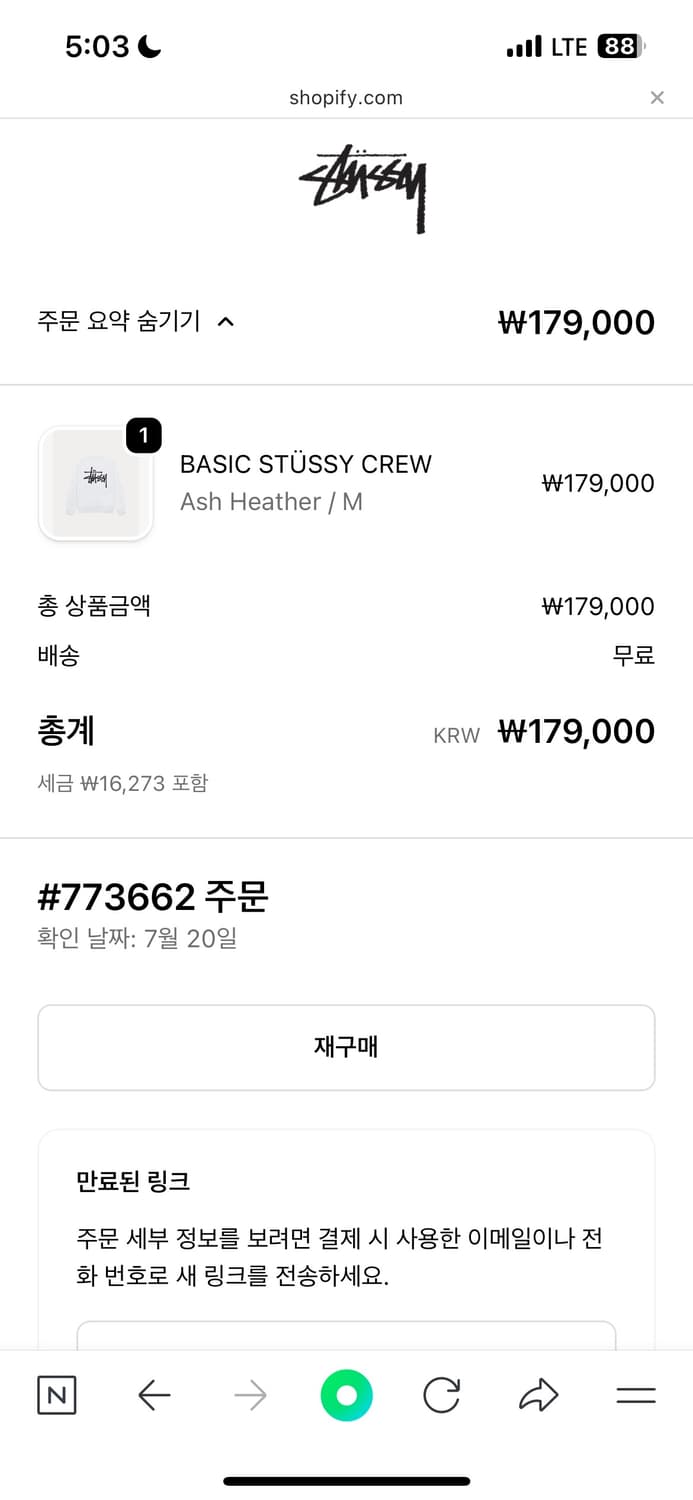Tap the shopify.com address text
The width and height of the screenshot is (693, 1500).
coord(346,98)
